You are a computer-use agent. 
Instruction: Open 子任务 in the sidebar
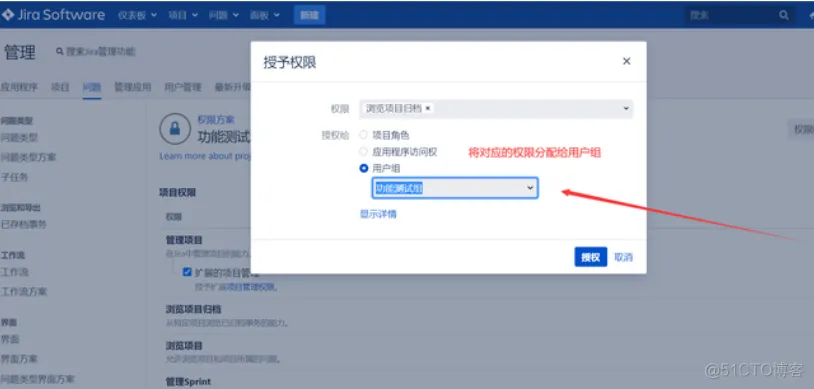point(15,177)
